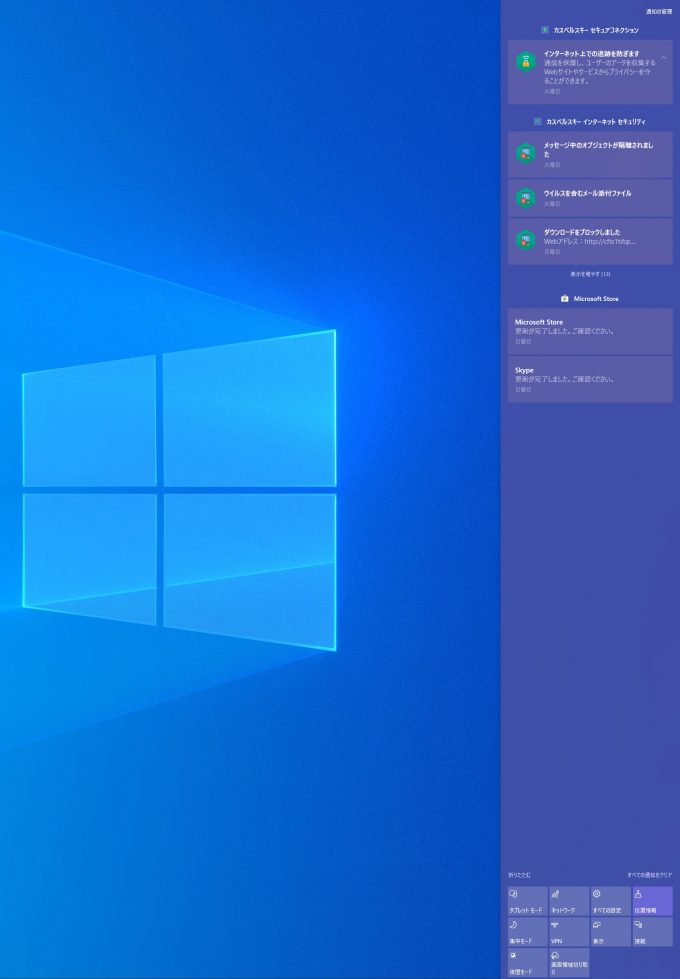Toggle タブレット モード quick action

tap(528, 901)
